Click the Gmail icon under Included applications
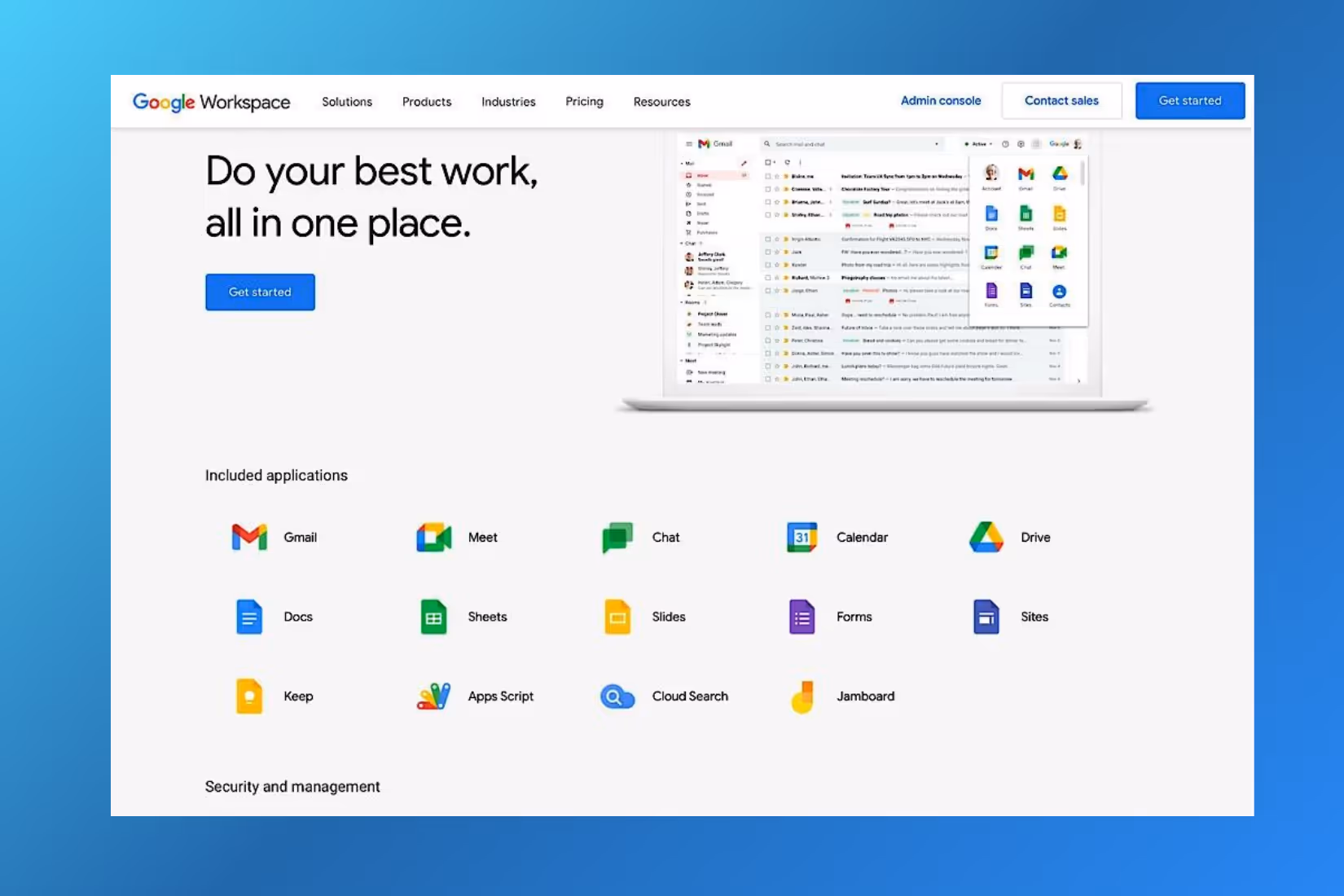This screenshot has height=896, width=1344. 249,537
